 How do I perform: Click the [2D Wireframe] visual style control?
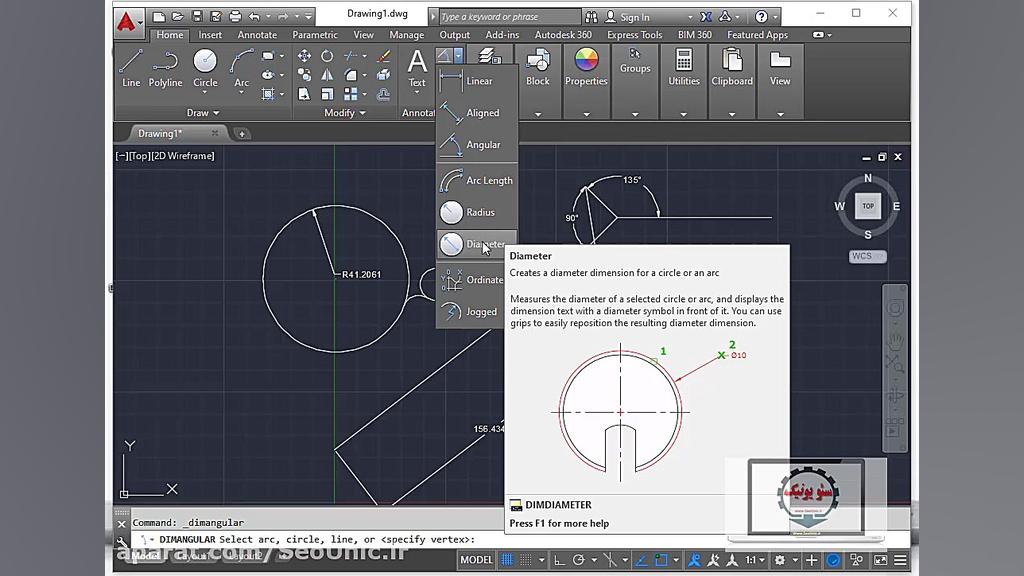point(184,155)
